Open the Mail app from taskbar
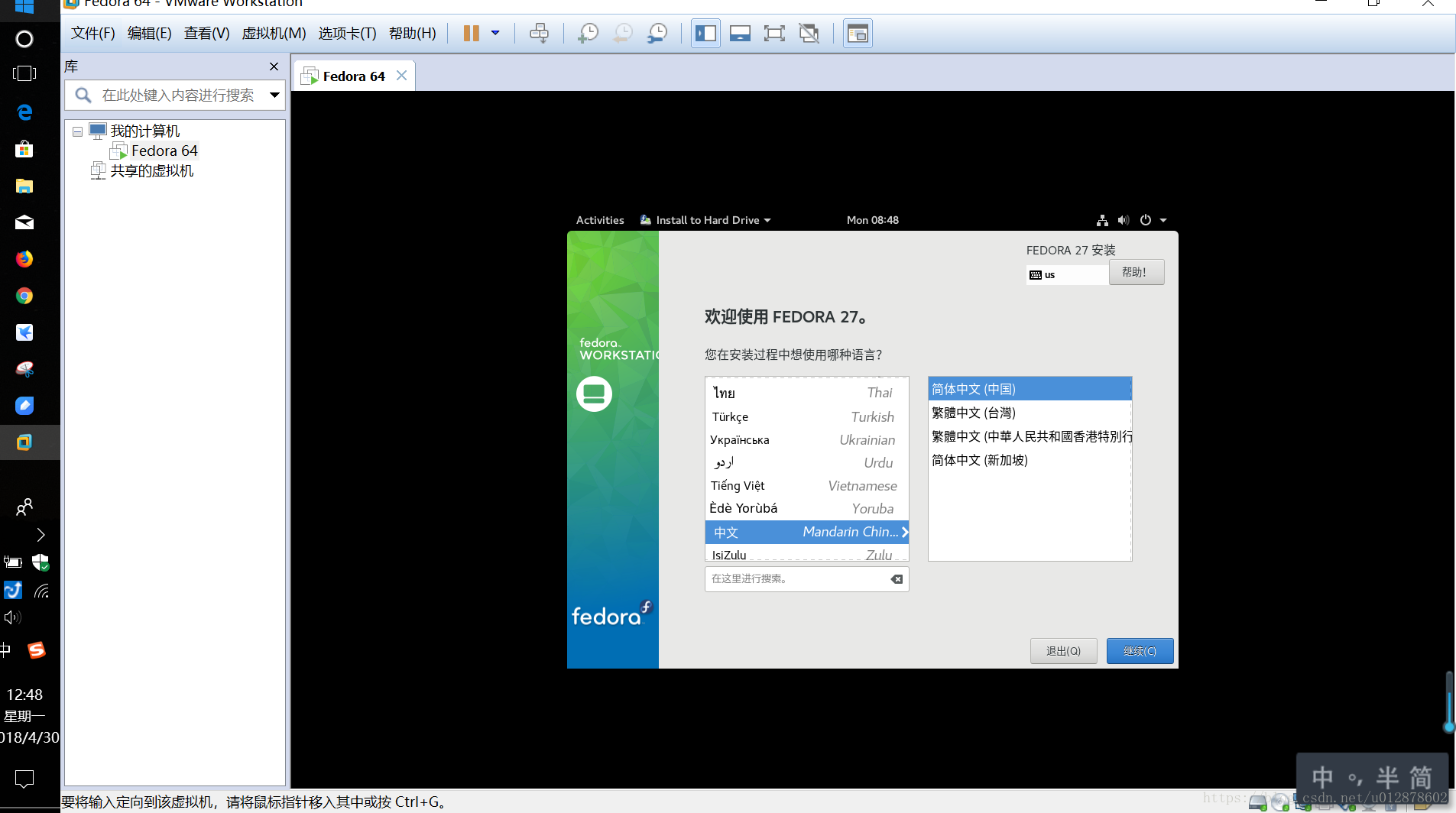This screenshot has height=813, width=1456. pos(24,222)
